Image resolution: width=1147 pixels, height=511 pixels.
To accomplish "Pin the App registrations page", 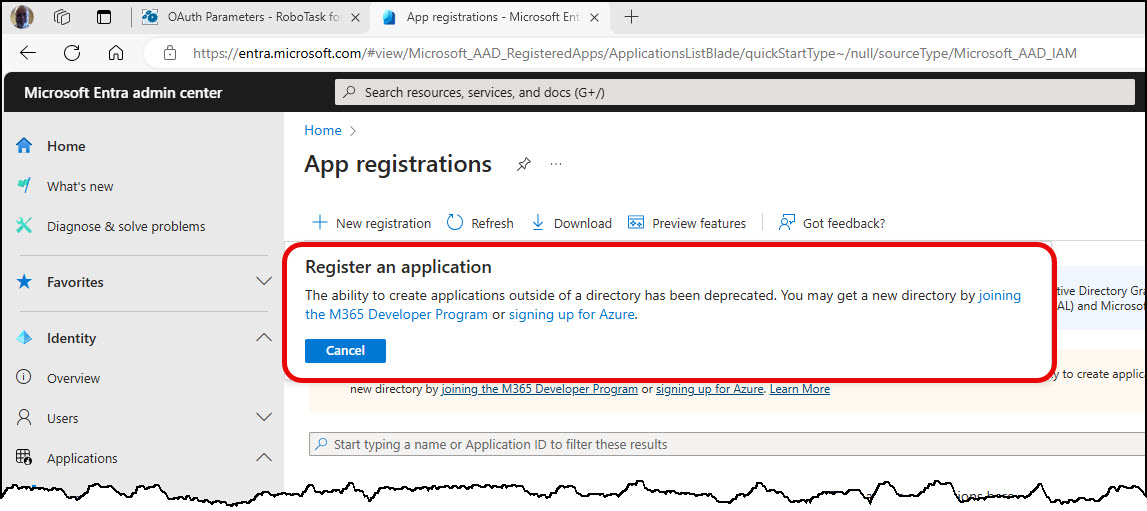I will point(523,165).
